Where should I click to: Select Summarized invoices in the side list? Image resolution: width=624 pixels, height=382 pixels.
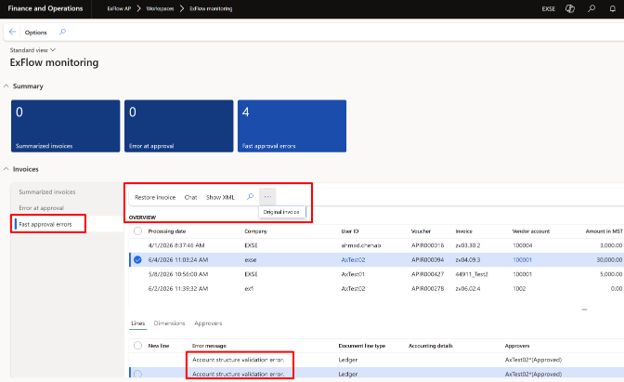47,192
